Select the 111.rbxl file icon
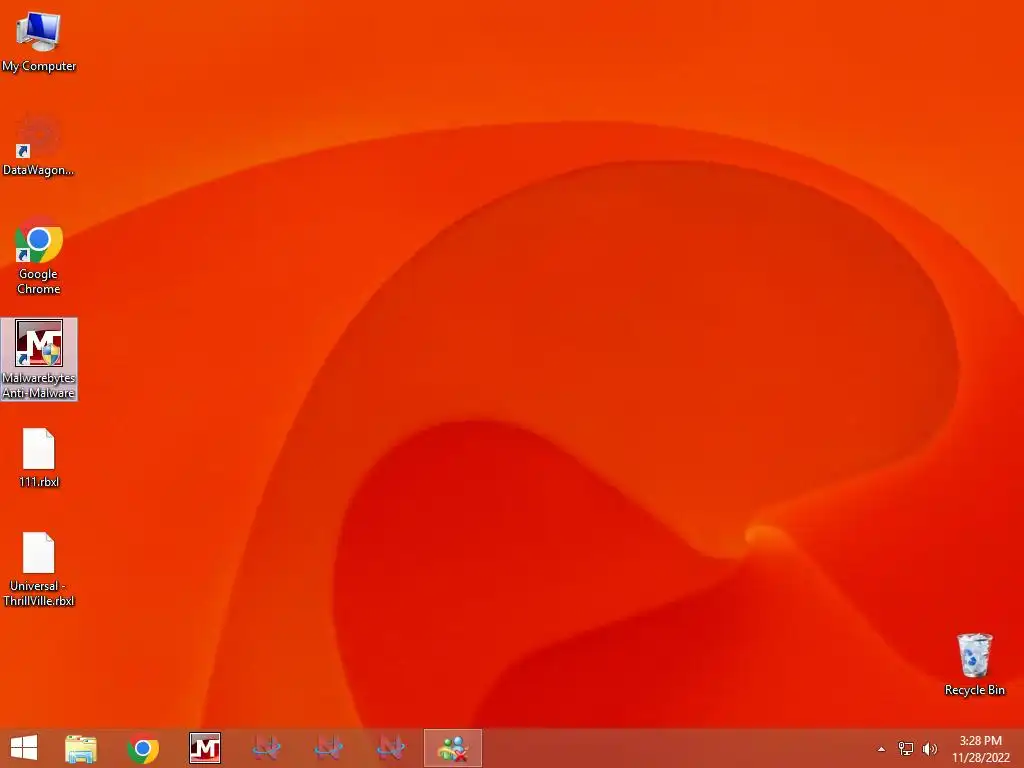Image resolution: width=1024 pixels, height=768 pixels. pyautogui.click(x=39, y=458)
